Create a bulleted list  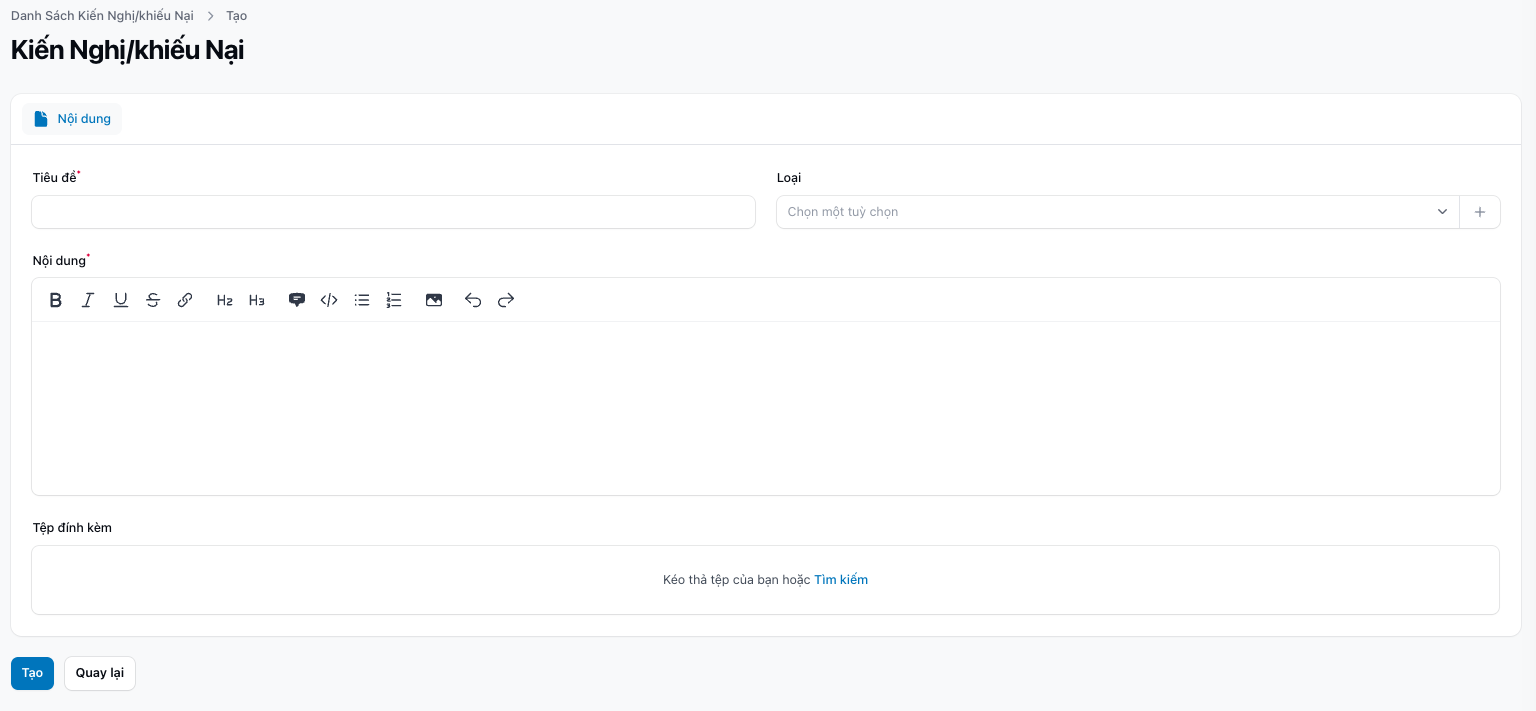(x=362, y=300)
